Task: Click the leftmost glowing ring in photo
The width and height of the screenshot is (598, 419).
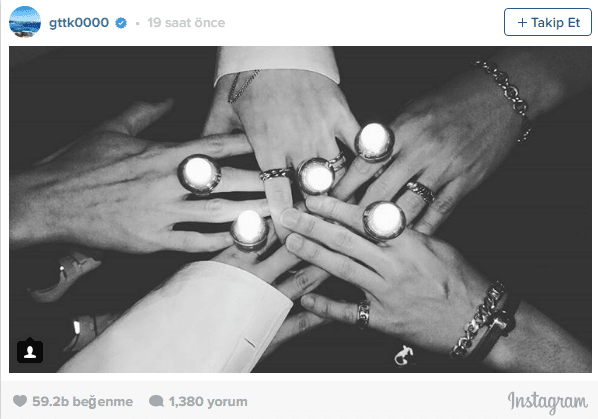Action: [x=199, y=175]
